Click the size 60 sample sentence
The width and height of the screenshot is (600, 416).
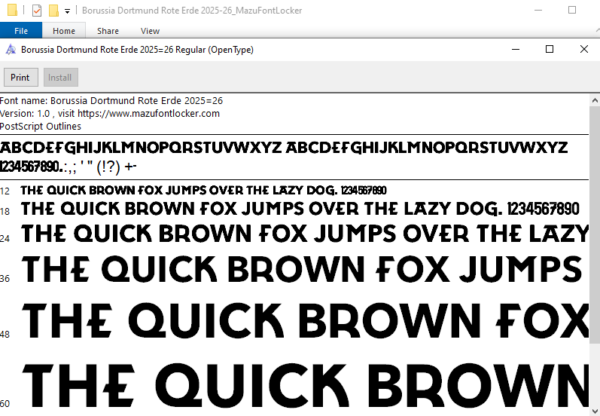click(x=305, y=386)
